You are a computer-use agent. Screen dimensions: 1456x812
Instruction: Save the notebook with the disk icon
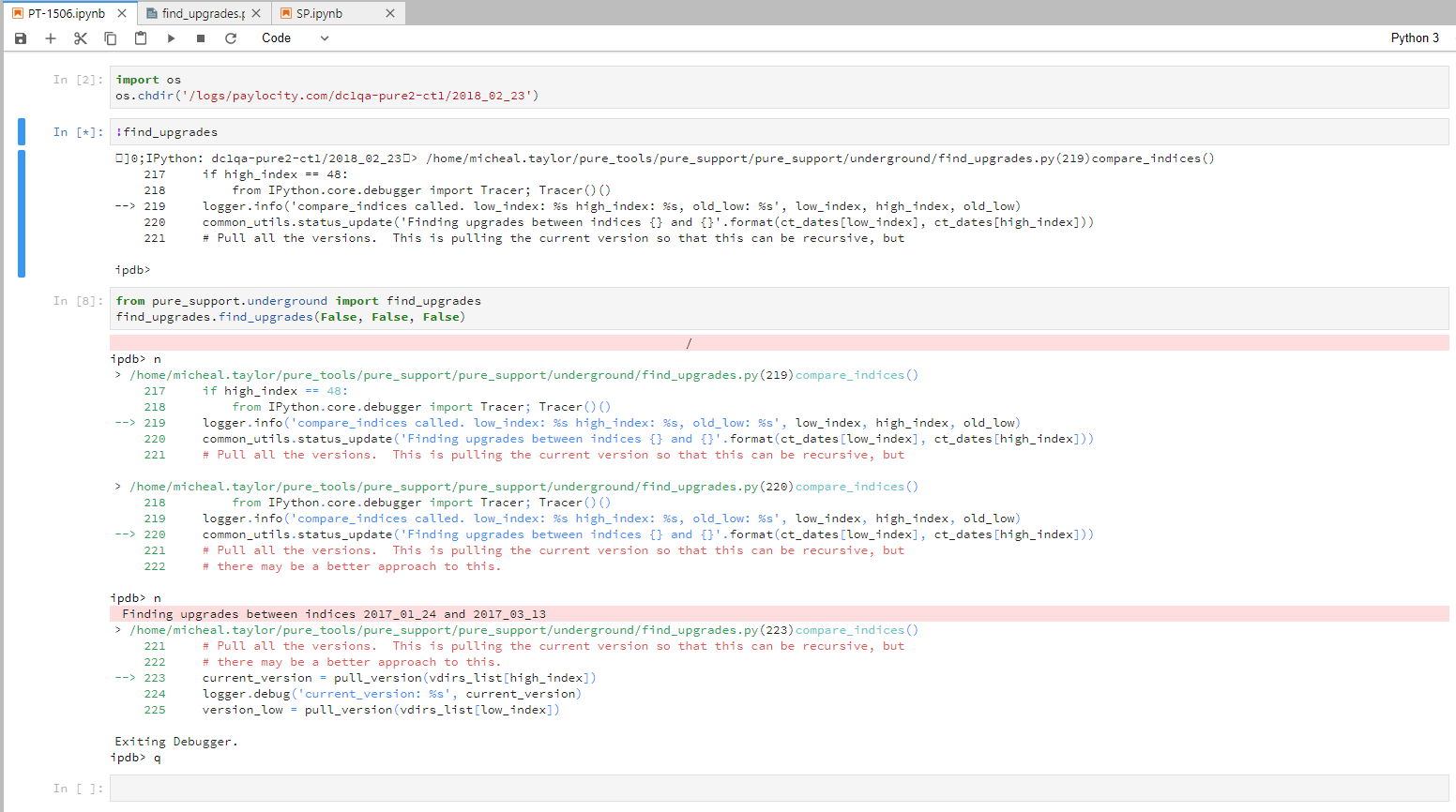click(21, 38)
